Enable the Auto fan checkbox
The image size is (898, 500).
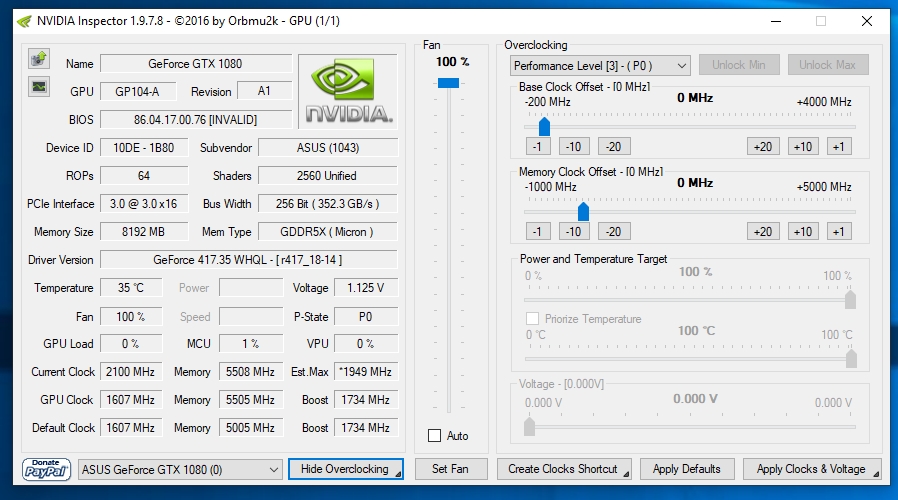[435, 436]
